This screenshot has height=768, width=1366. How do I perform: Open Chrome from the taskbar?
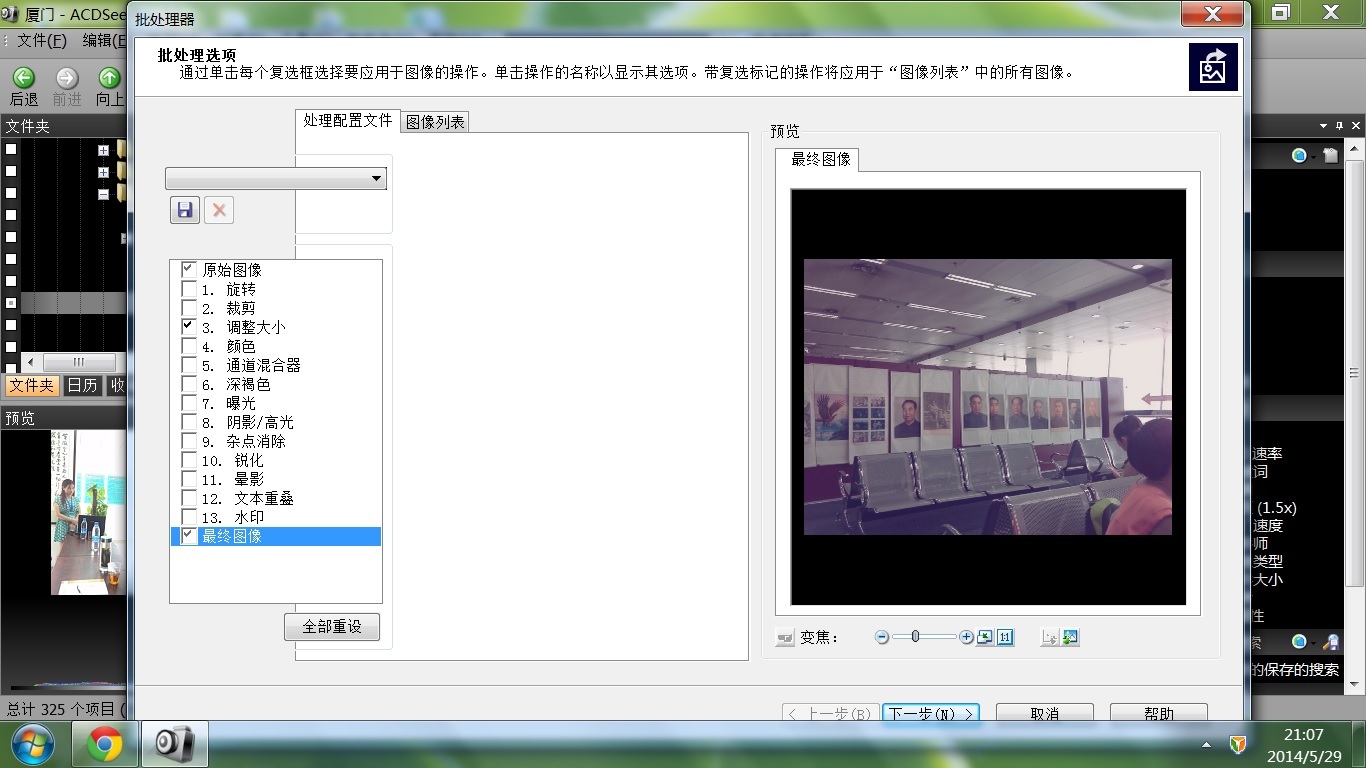point(104,744)
